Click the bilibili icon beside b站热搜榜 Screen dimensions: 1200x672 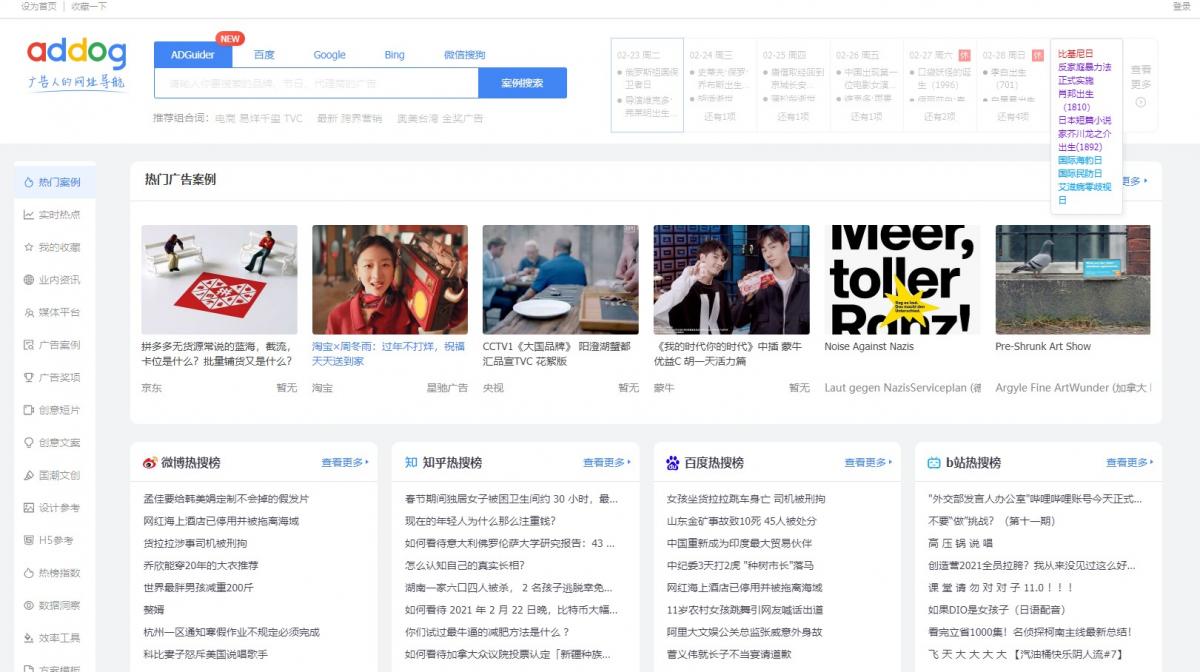click(x=934, y=463)
